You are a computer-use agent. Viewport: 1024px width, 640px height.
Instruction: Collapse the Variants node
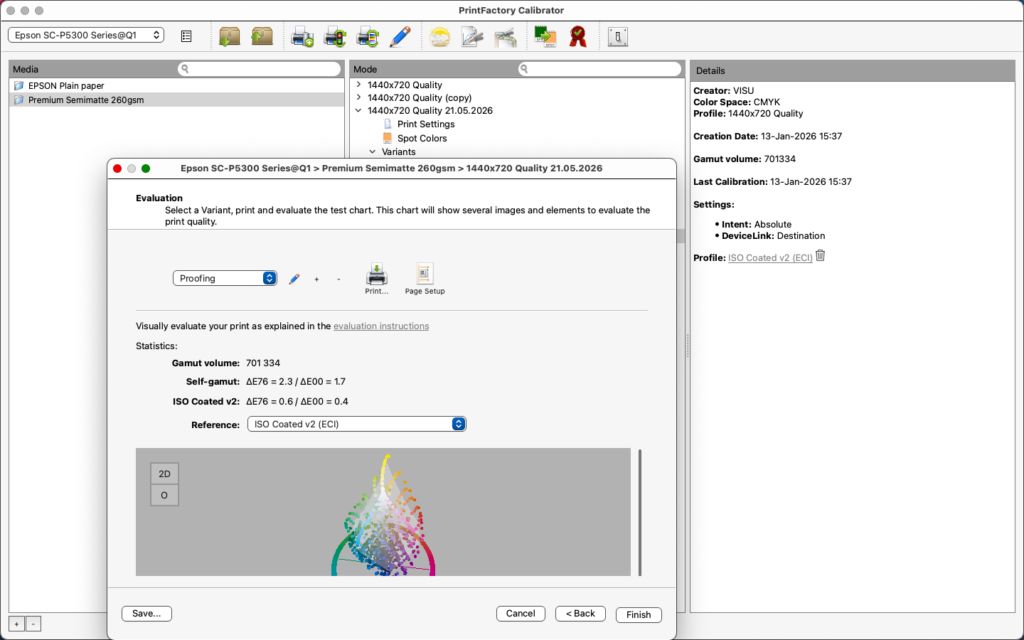(372, 152)
